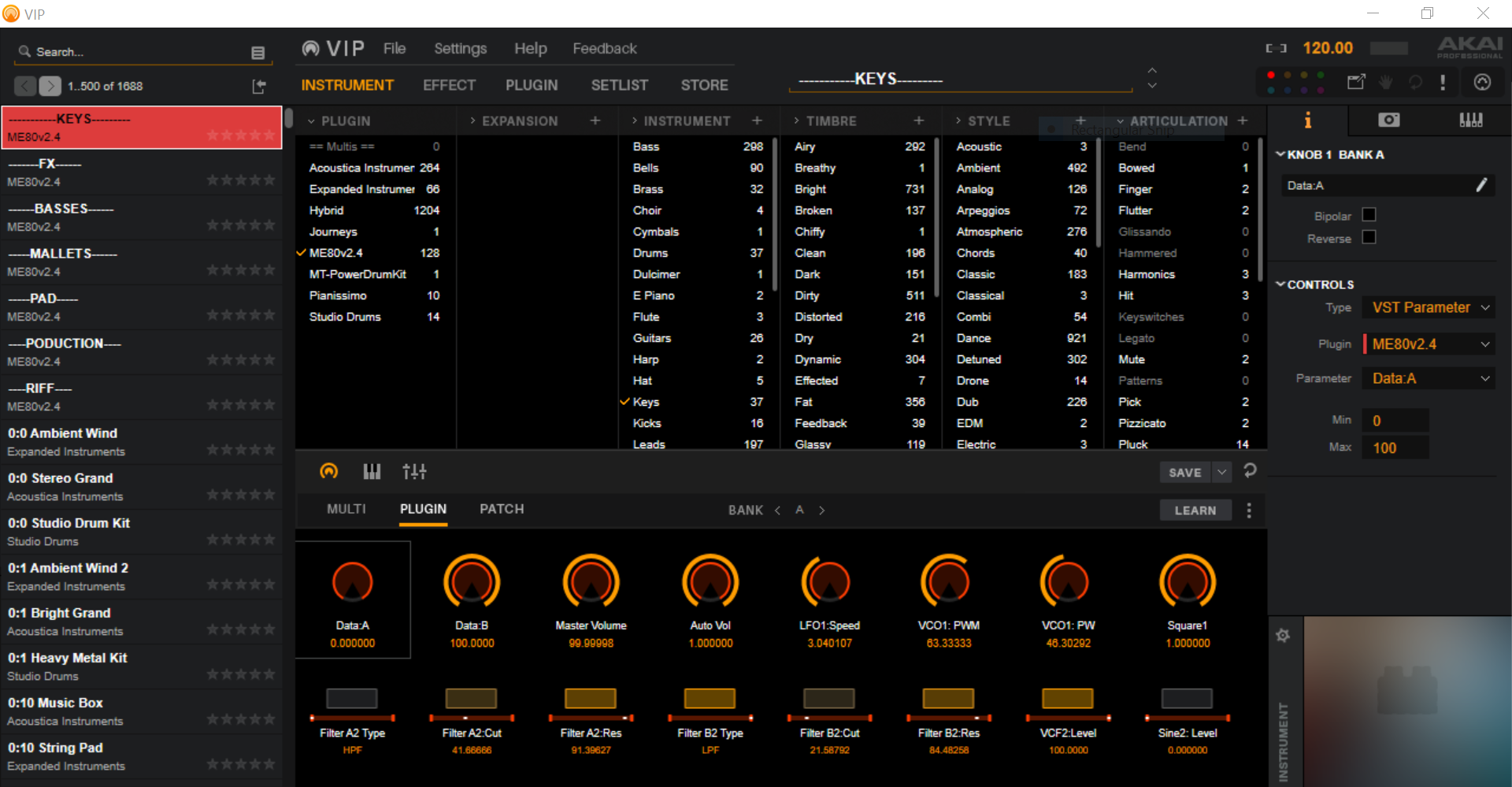Click the bracket fit-window icon beside tempo
The image size is (1512, 787).
(x=1276, y=48)
